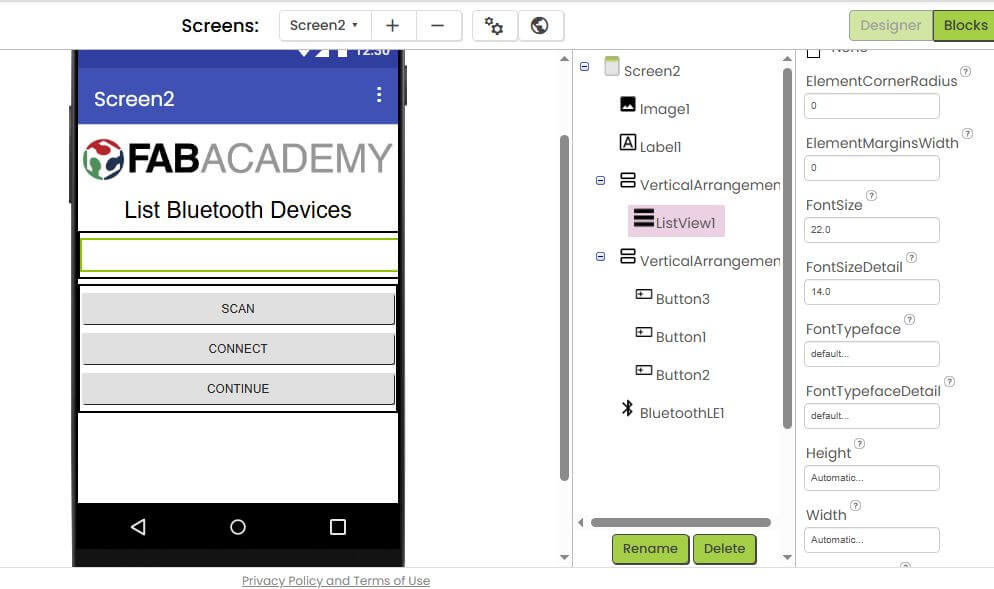Switch to Blocks view
Image resolution: width=994 pixels, height=589 pixels.
tap(965, 25)
